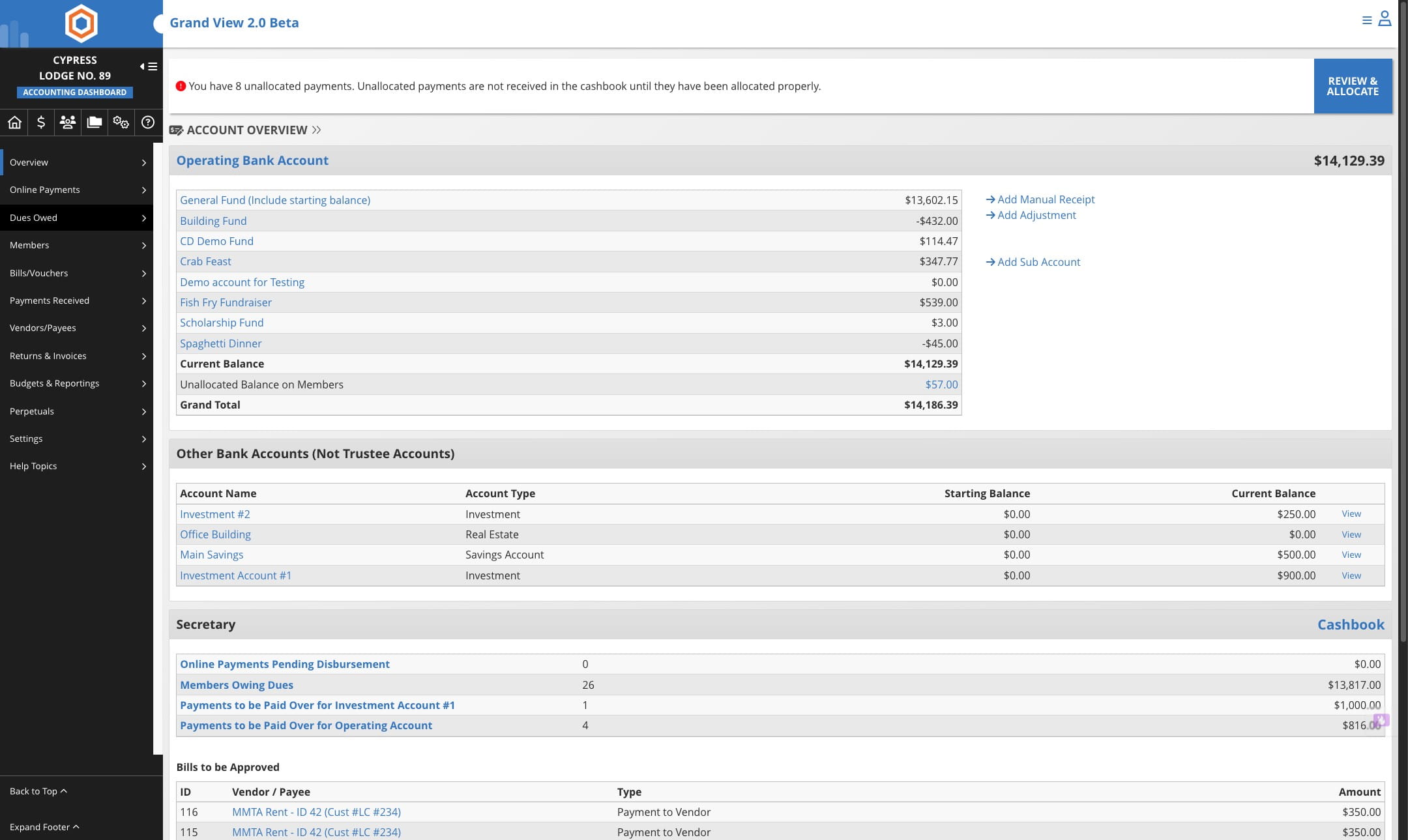The image size is (1408, 840).
Task: Click the hexagon logo in sidebar header
Action: tap(81, 23)
